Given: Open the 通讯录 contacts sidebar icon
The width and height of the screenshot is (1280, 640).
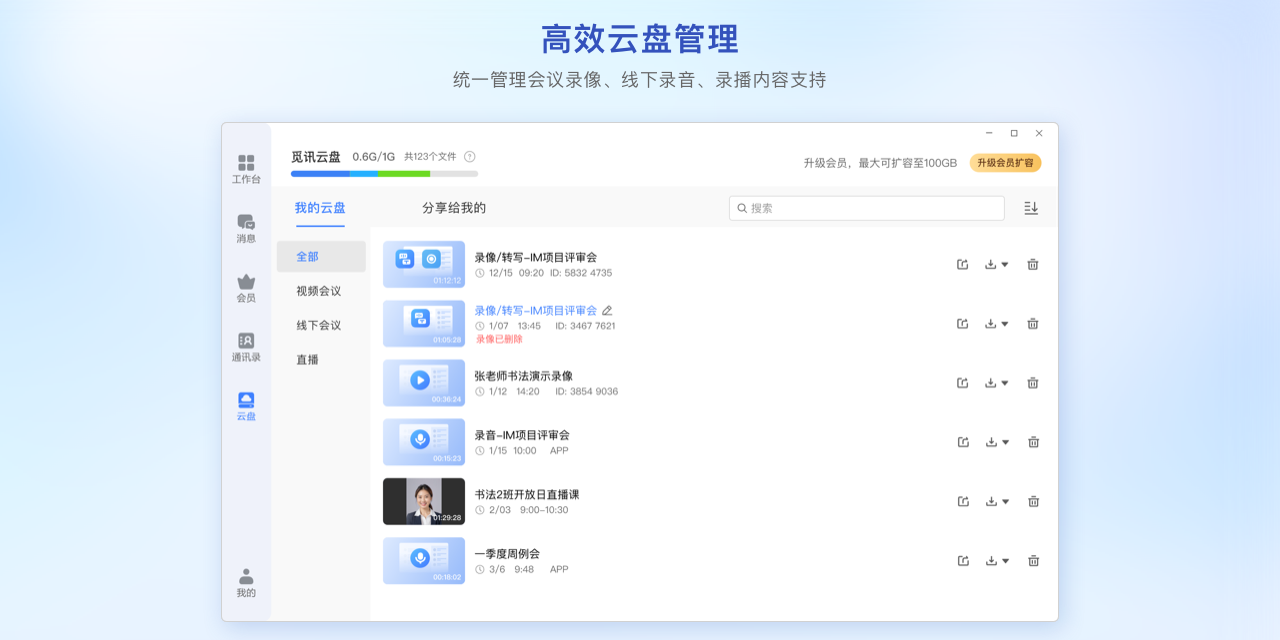Looking at the screenshot, I should tap(246, 346).
